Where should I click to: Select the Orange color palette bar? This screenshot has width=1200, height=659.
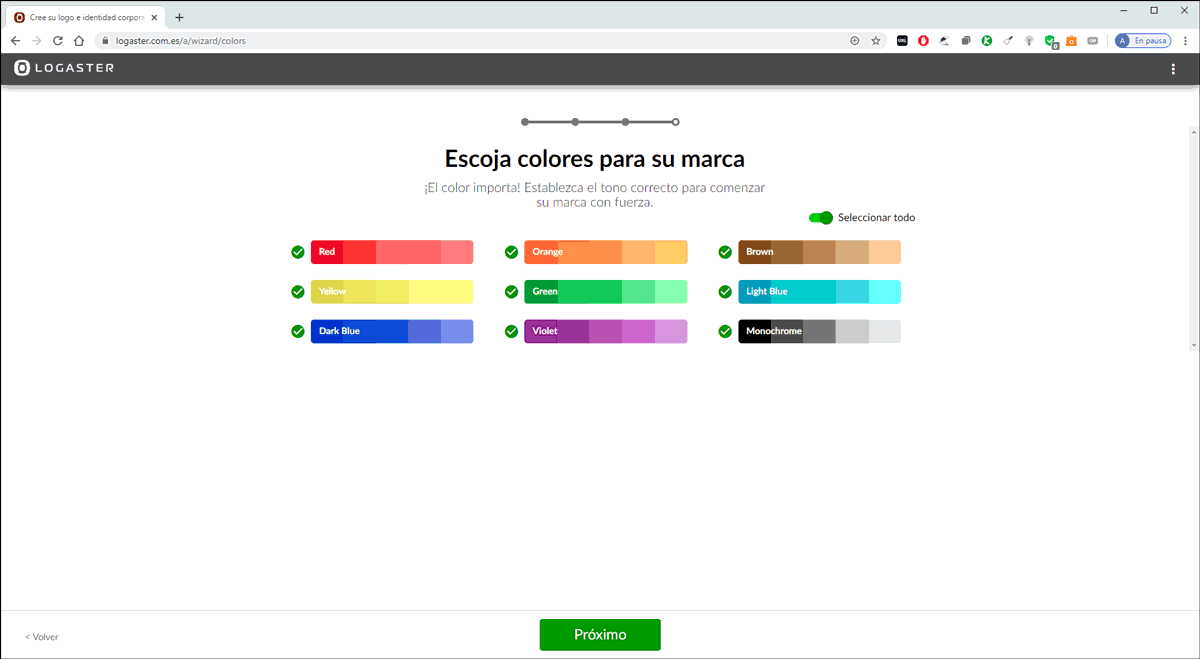pos(606,252)
